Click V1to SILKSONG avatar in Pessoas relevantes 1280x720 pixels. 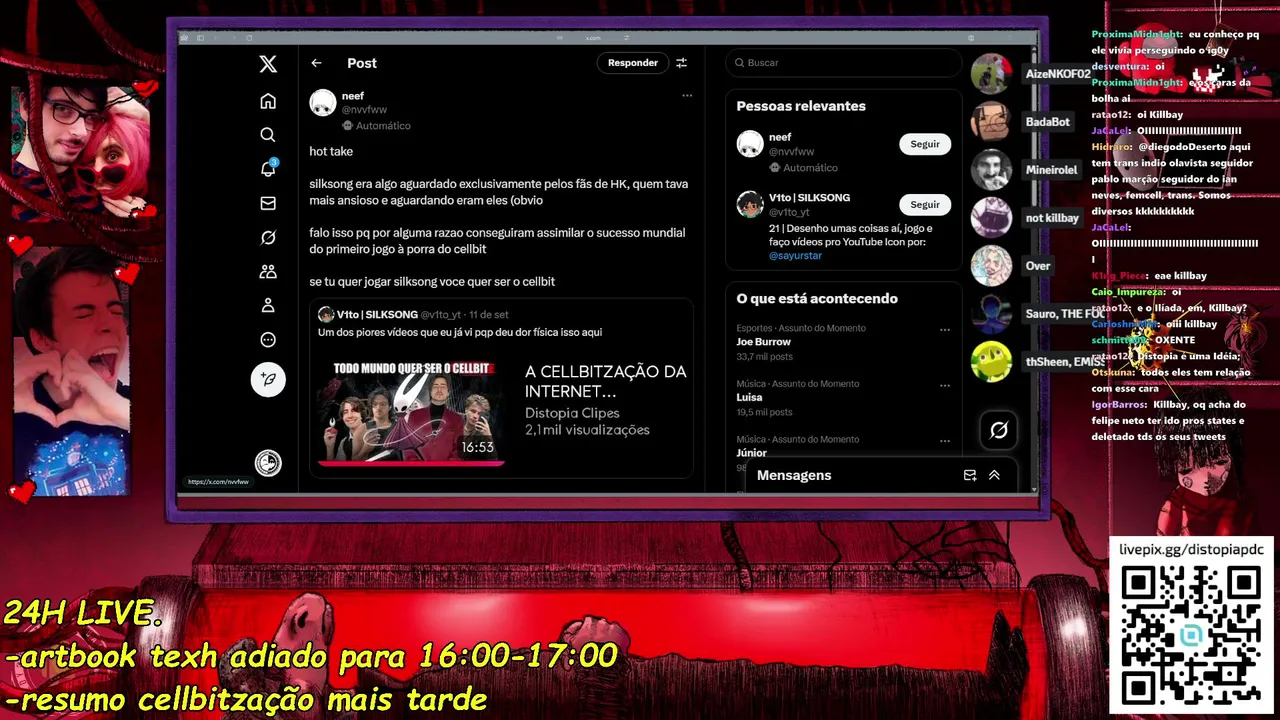tap(750, 204)
